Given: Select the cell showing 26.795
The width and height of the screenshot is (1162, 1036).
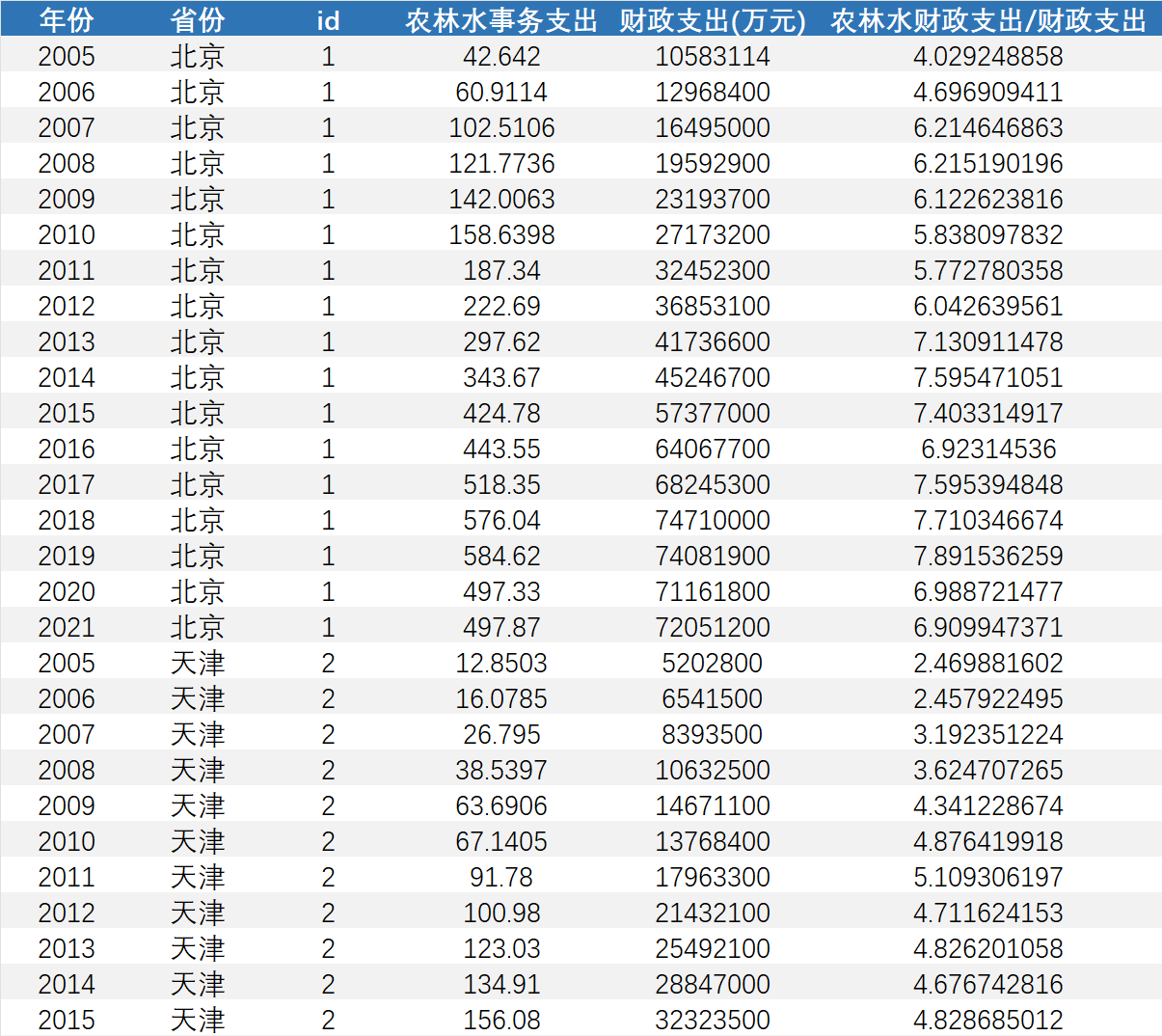Looking at the screenshot, I should pyautogui.click(x=501, y=735).
